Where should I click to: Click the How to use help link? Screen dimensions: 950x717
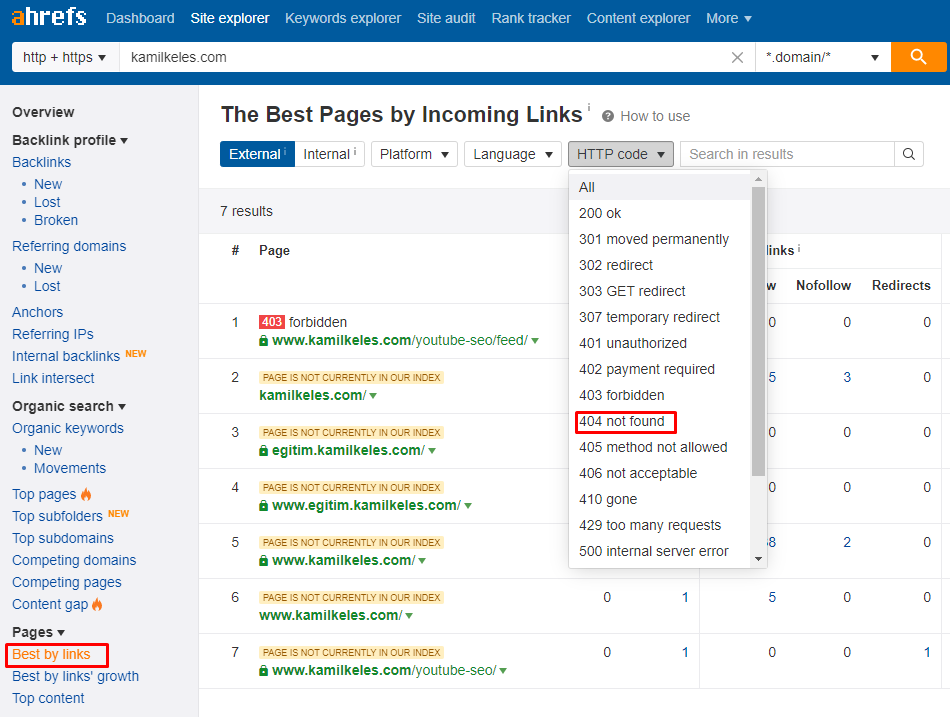click(x=655, y=116)
